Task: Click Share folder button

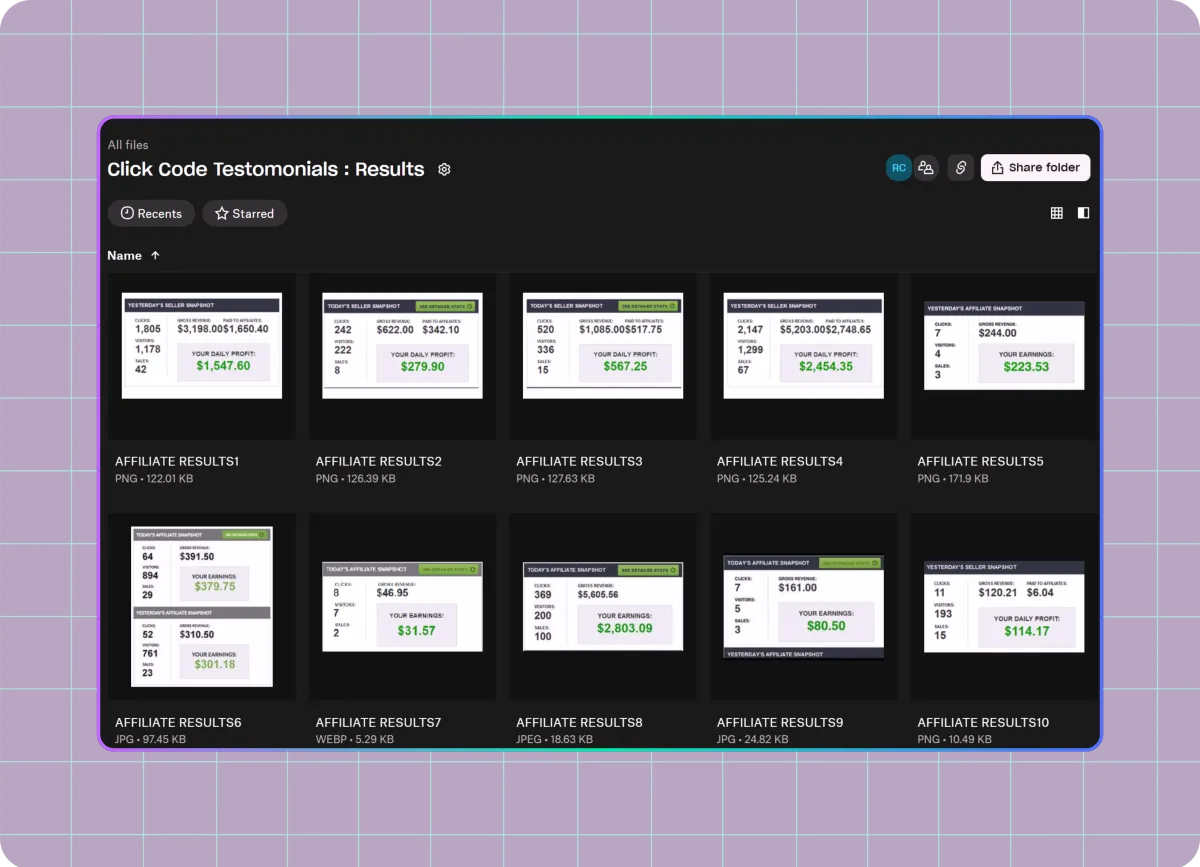Action: point(1035,168)
